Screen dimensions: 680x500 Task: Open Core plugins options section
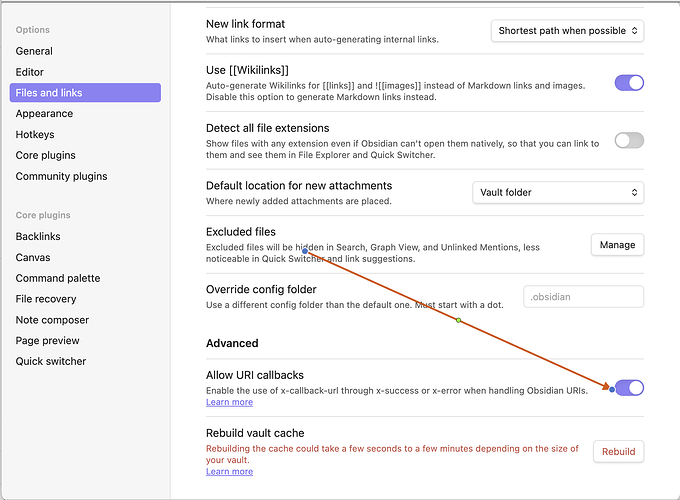pos(48,156)
